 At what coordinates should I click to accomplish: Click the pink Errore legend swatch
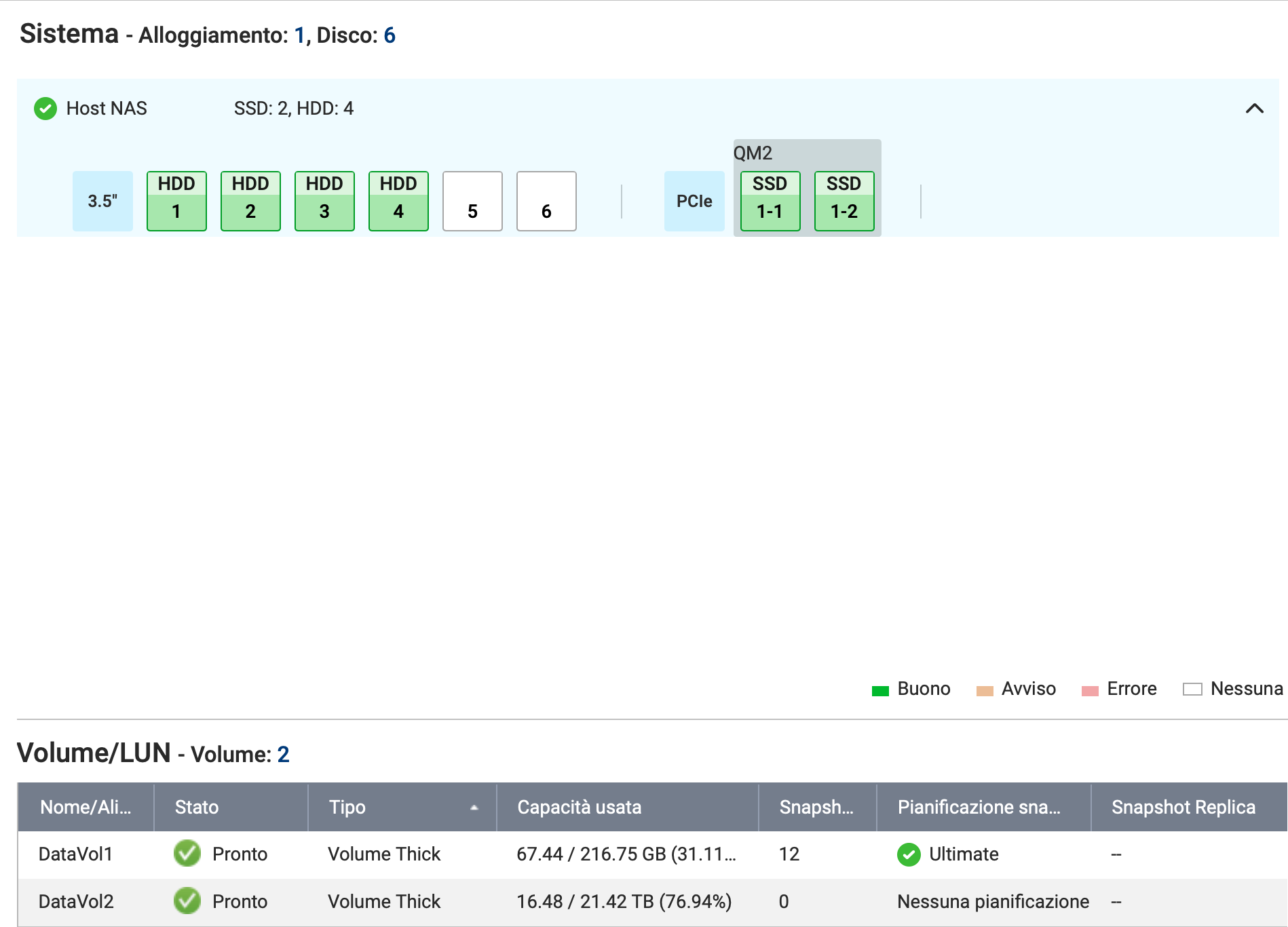click(x=1090, y=690)
